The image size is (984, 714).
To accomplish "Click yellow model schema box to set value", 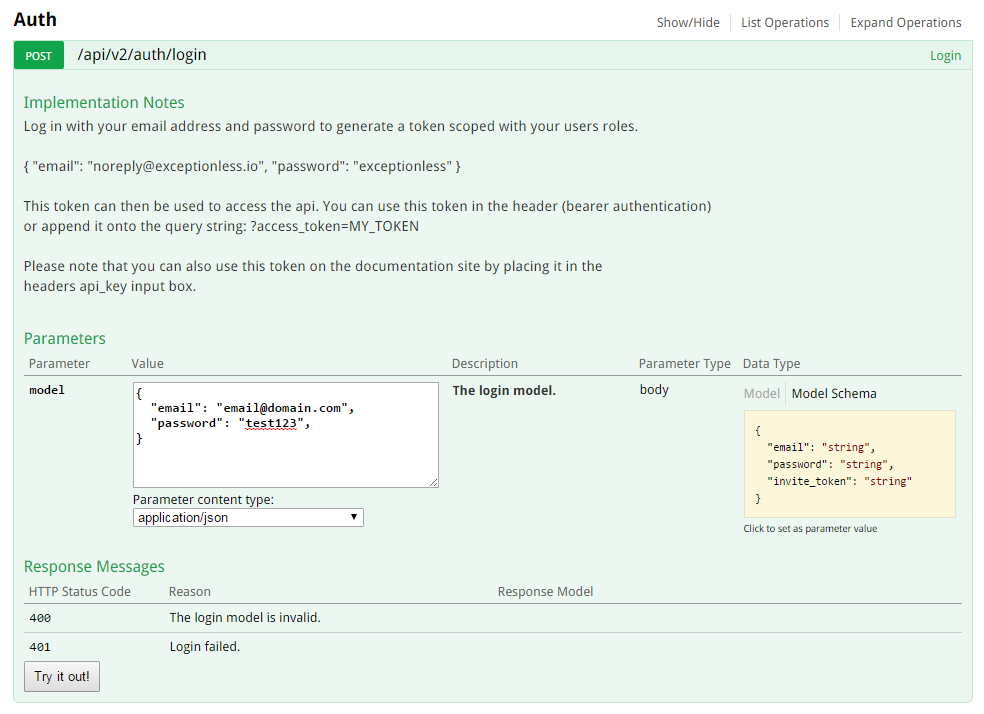I will [x=849, y=464].
